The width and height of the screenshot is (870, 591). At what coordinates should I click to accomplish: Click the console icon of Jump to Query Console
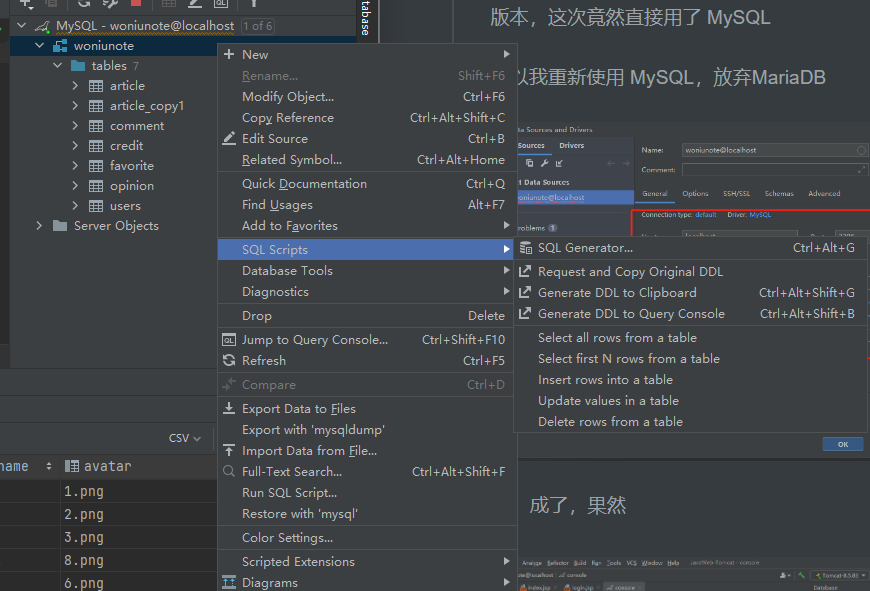click(229, 340)
